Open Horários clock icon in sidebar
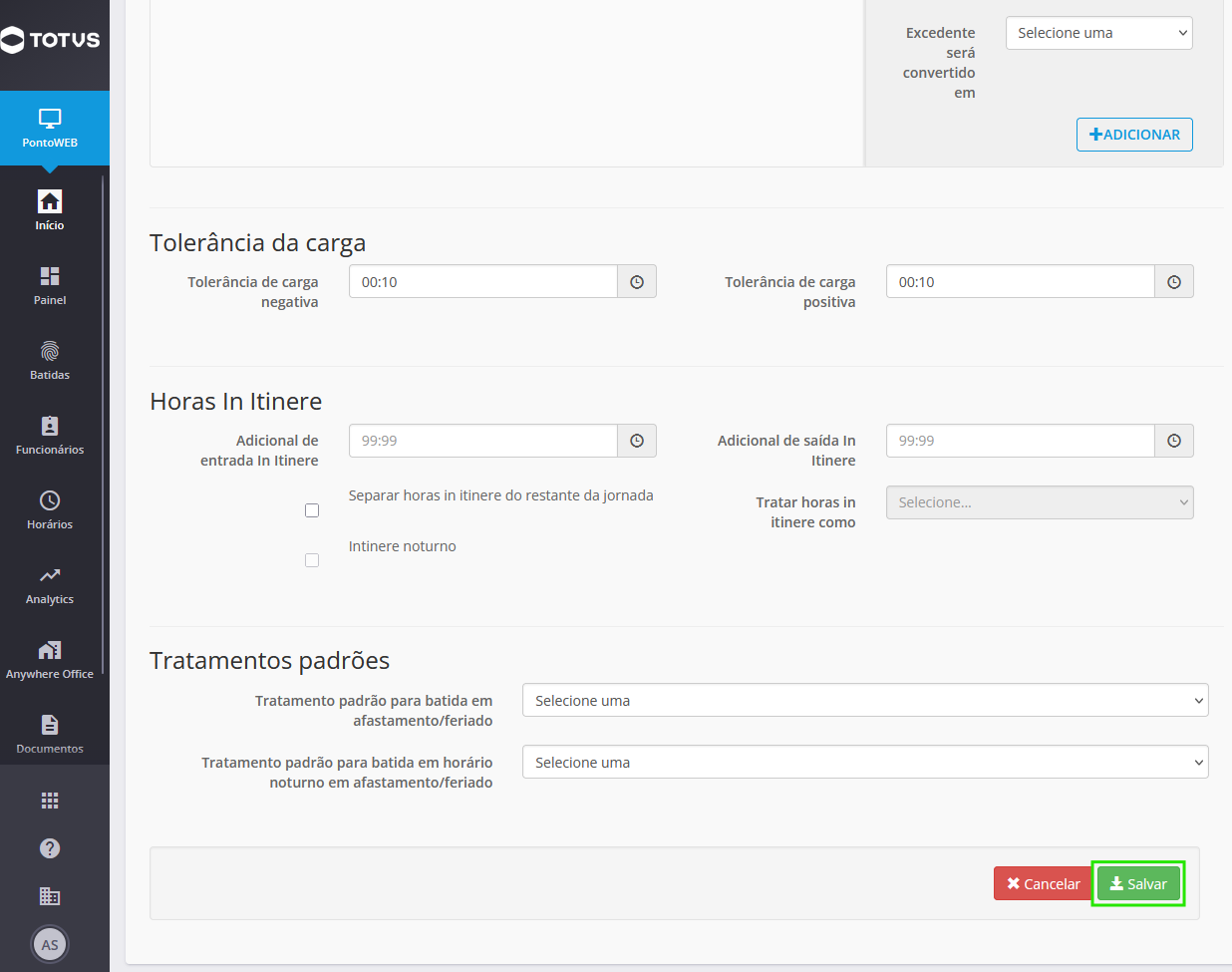The width and height of the screenshot is (1232, 972). [50, 500]
